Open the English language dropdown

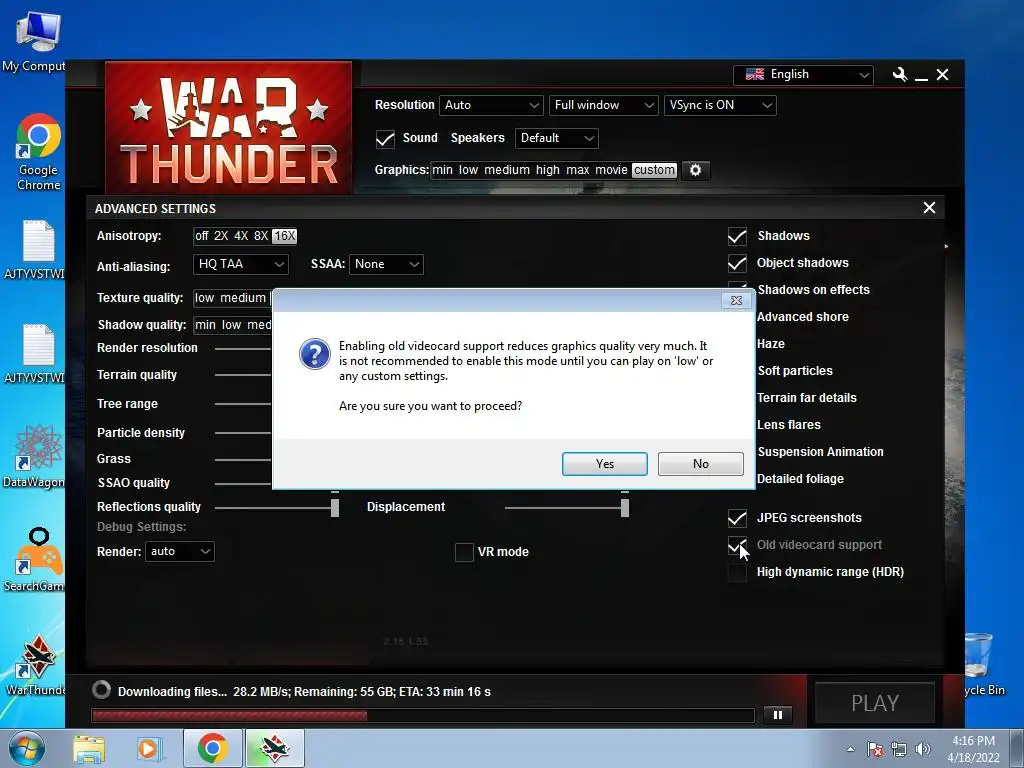pos(803,74)
